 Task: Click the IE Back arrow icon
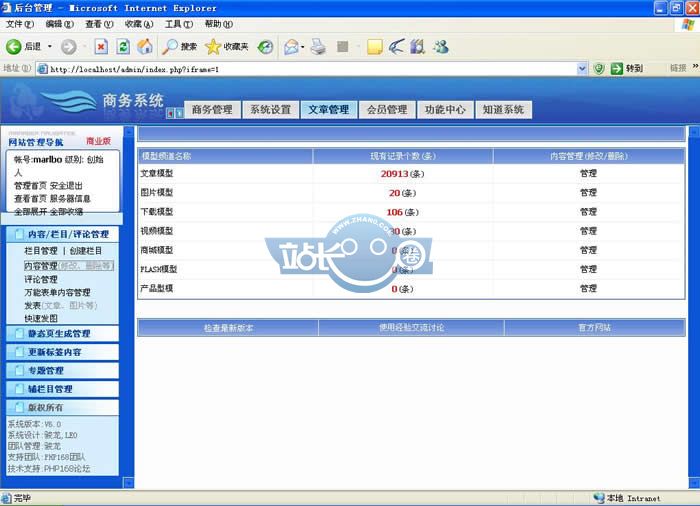click(x=13, y=46)
